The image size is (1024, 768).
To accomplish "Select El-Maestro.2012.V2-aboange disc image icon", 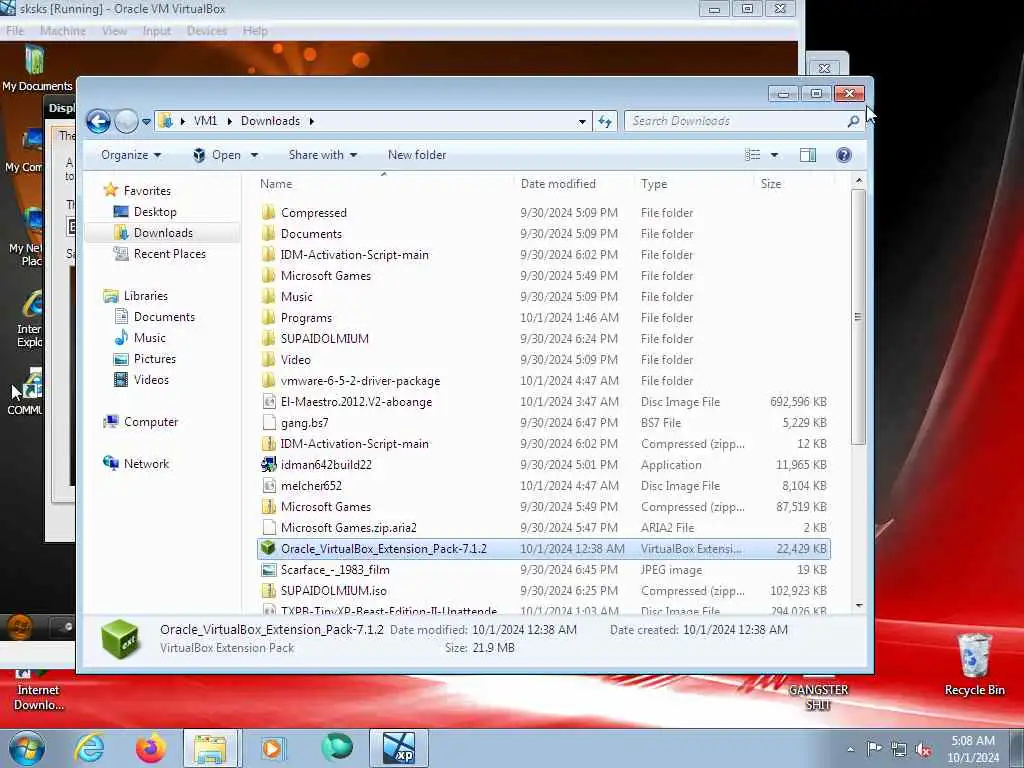I will (268, 402).
